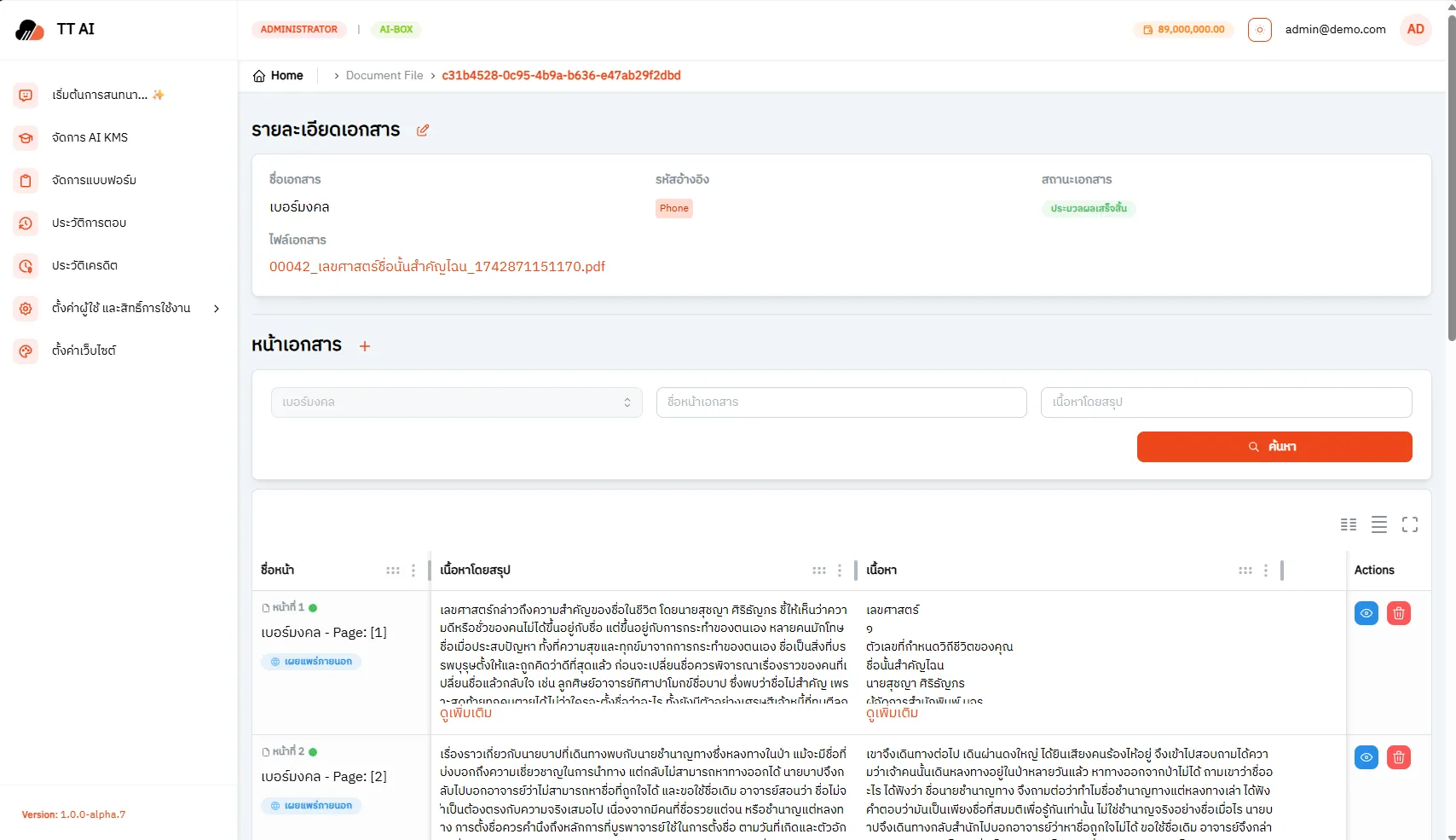Expand page 1 summary ดูเพิ่มเติม
The image size is (1456, 840).
[x=466, y=713]
